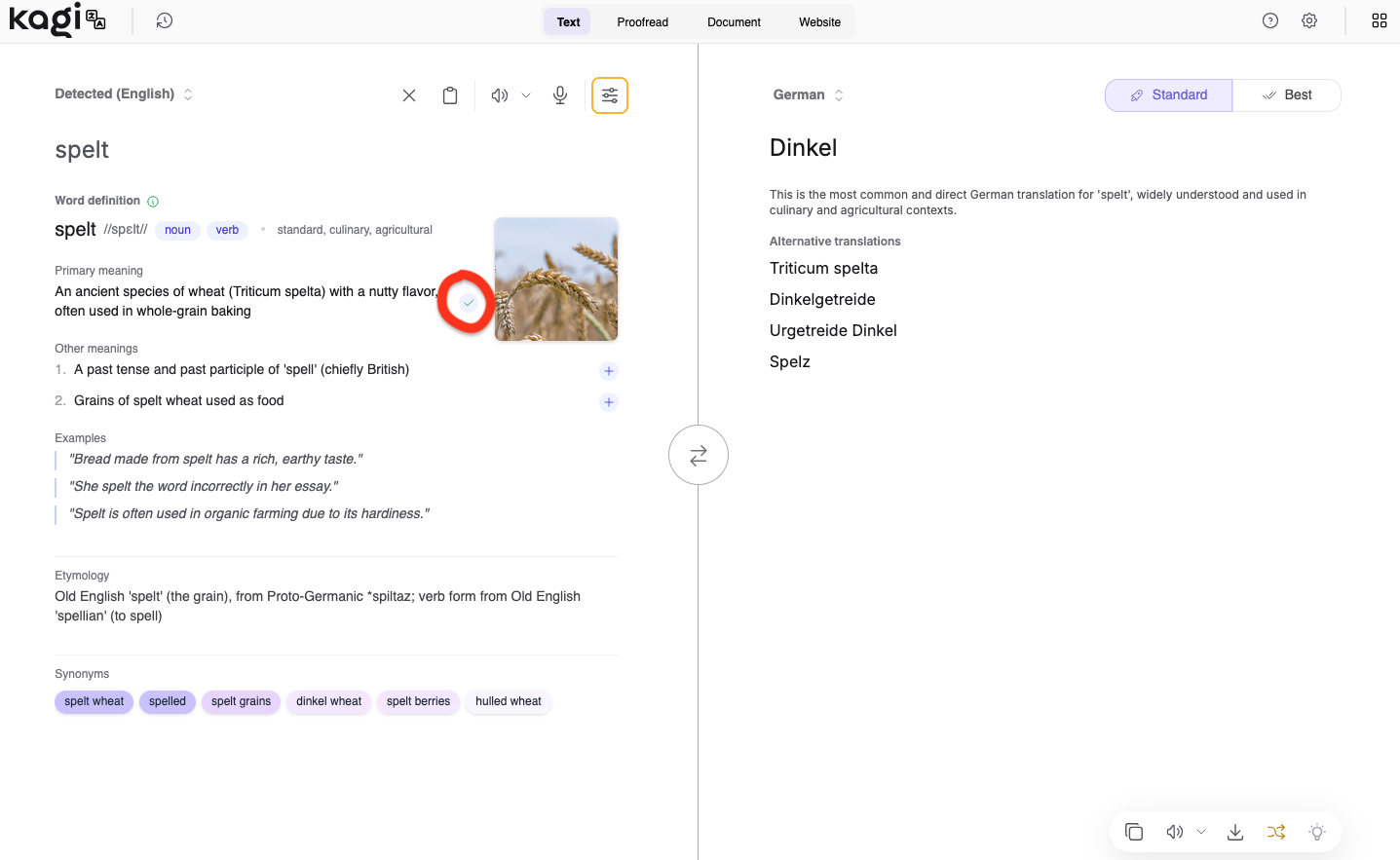Toggle the primary meaning checkmark
Viewport: 1400px width, 860px height.
click(469, 303)
